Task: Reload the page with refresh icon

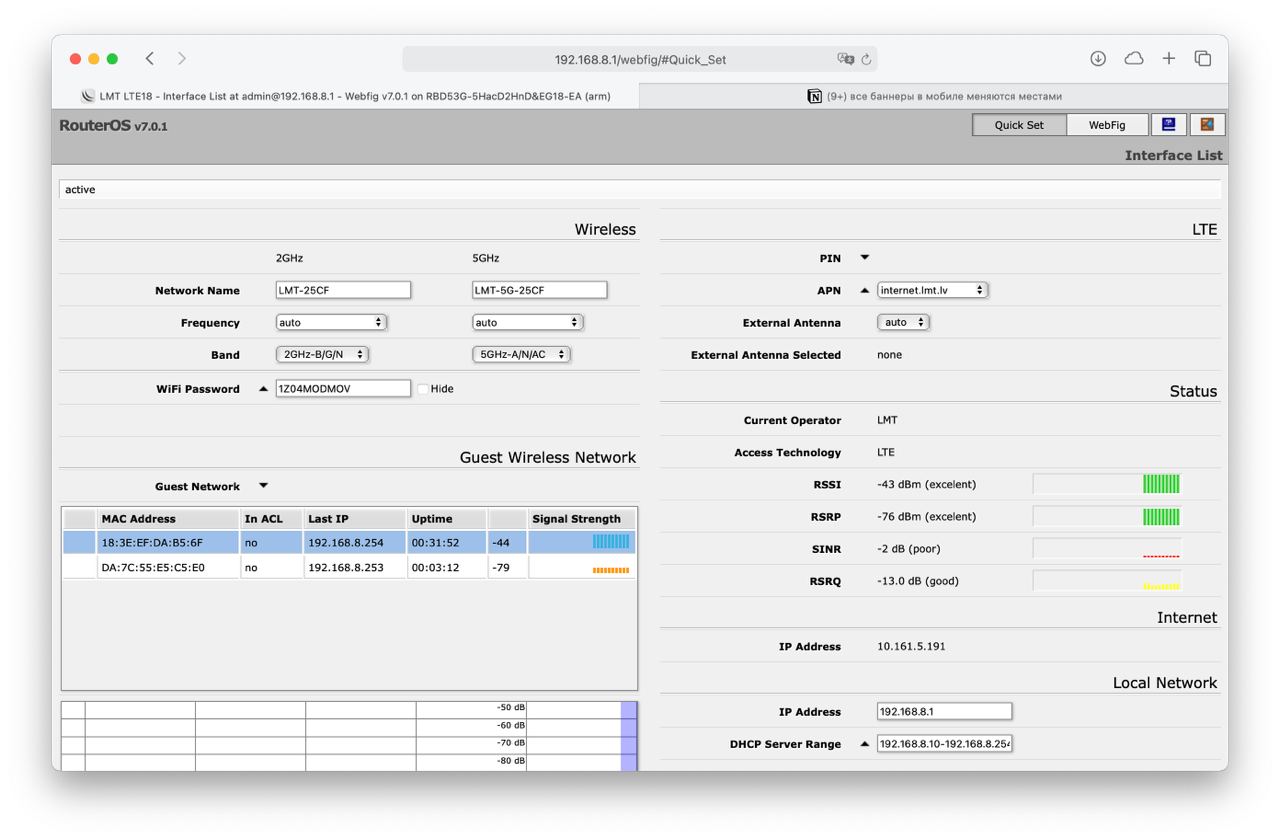Action: click(866, 59)
